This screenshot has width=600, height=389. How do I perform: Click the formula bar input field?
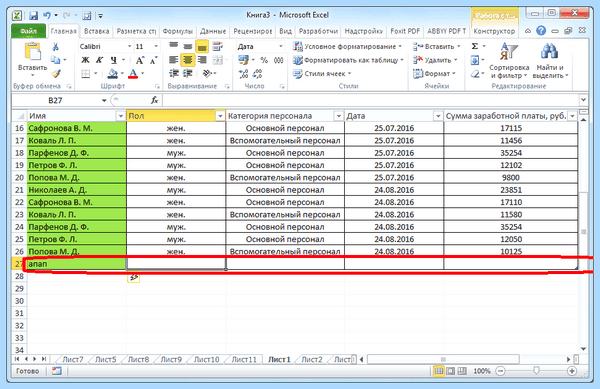[x=370, y=100]
